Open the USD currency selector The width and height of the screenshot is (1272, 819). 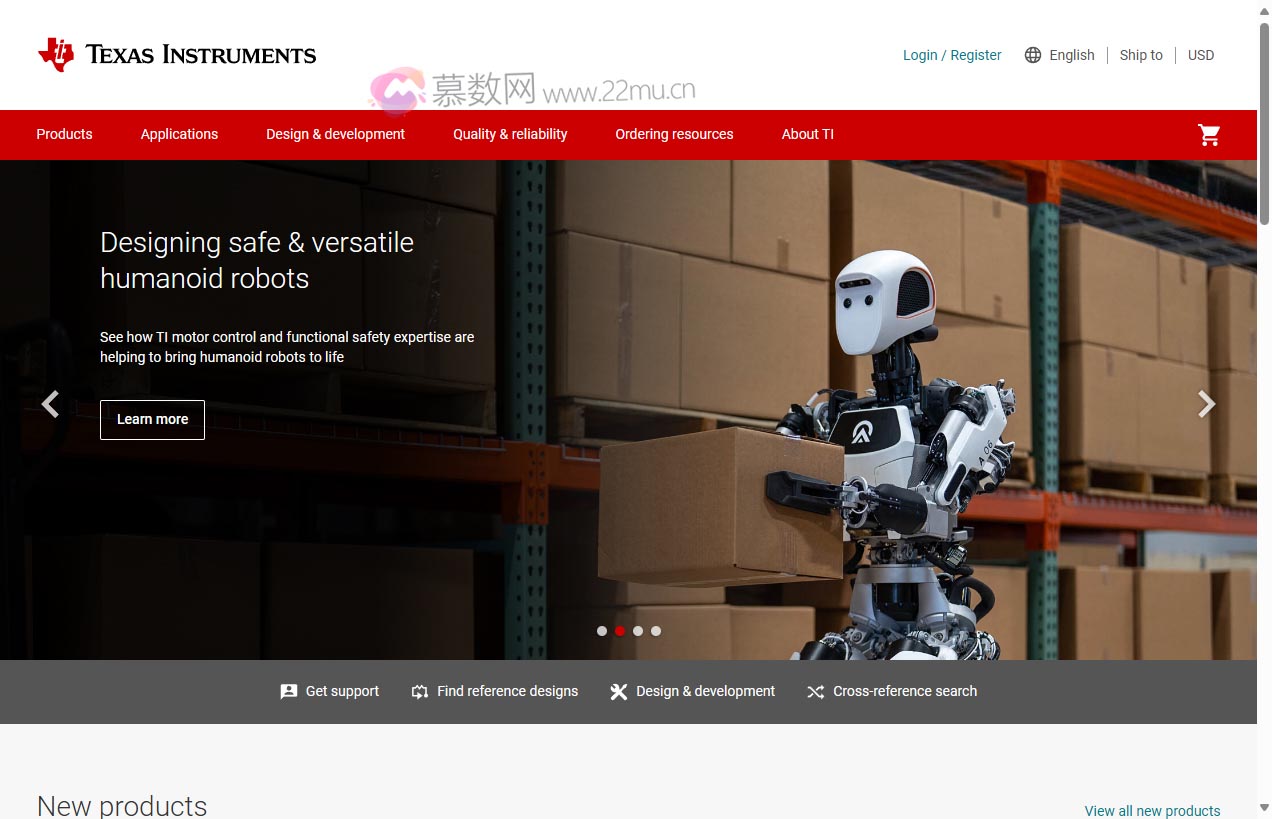tap(1200, 55)
